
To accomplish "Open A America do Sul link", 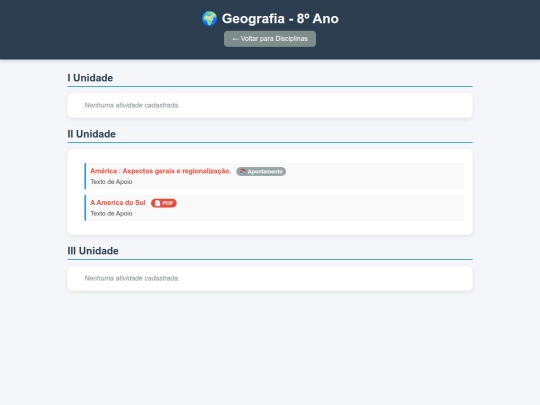I will coord(118,202).
